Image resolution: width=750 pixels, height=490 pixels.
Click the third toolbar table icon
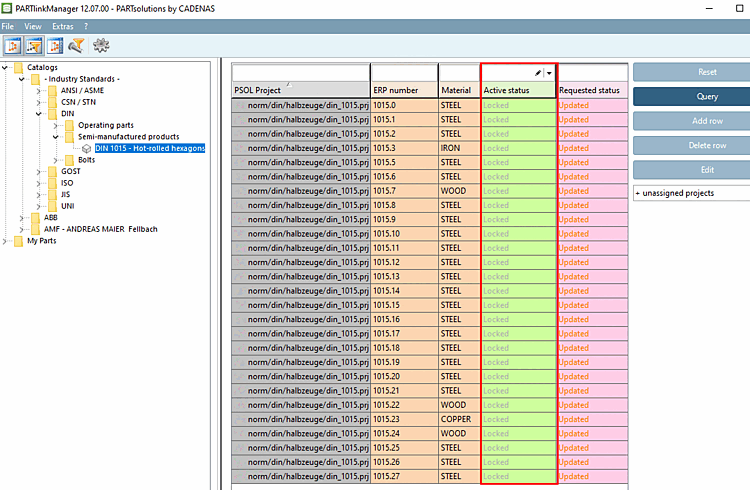[x=56, y=45]
